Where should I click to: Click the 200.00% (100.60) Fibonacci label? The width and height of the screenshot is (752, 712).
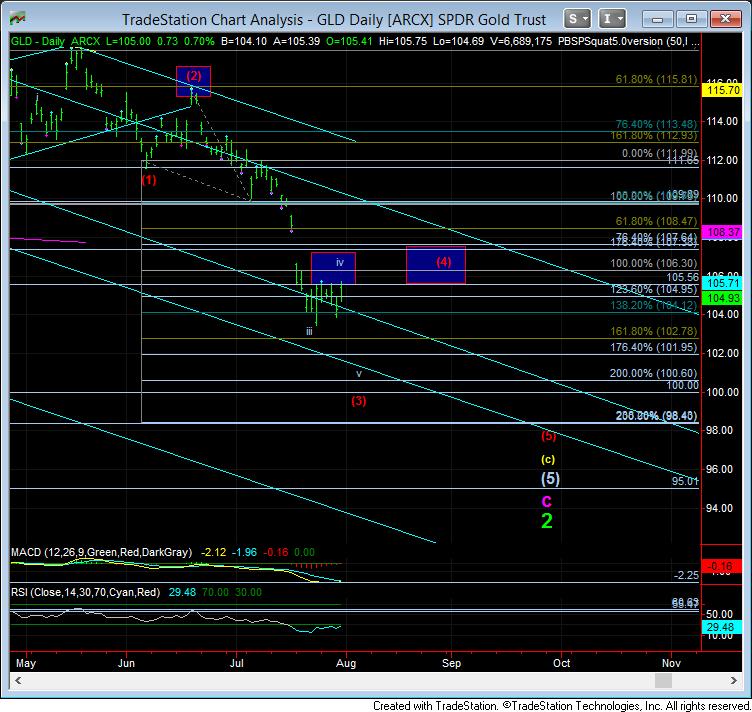pos(654,373)
